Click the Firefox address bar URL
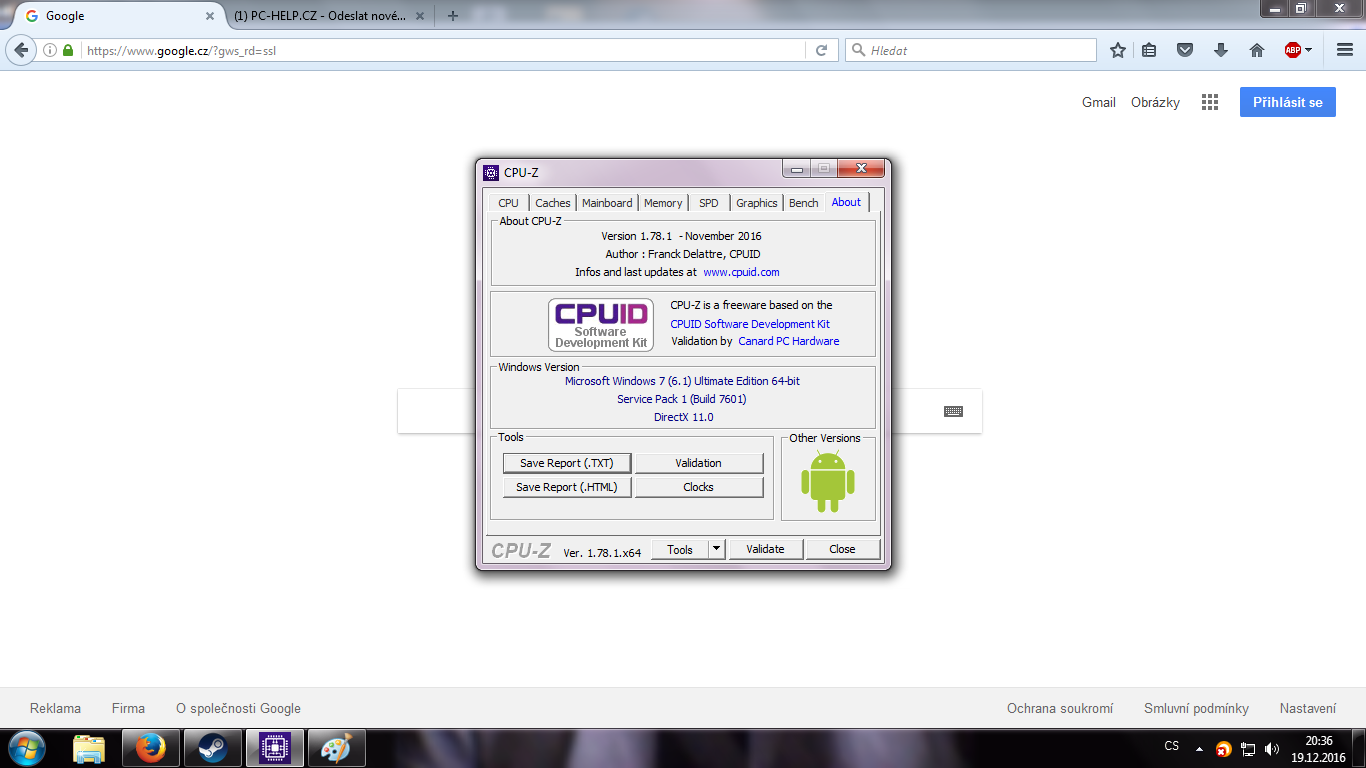The width and height of the screenshot is (1366, 768). coord(444,50)
